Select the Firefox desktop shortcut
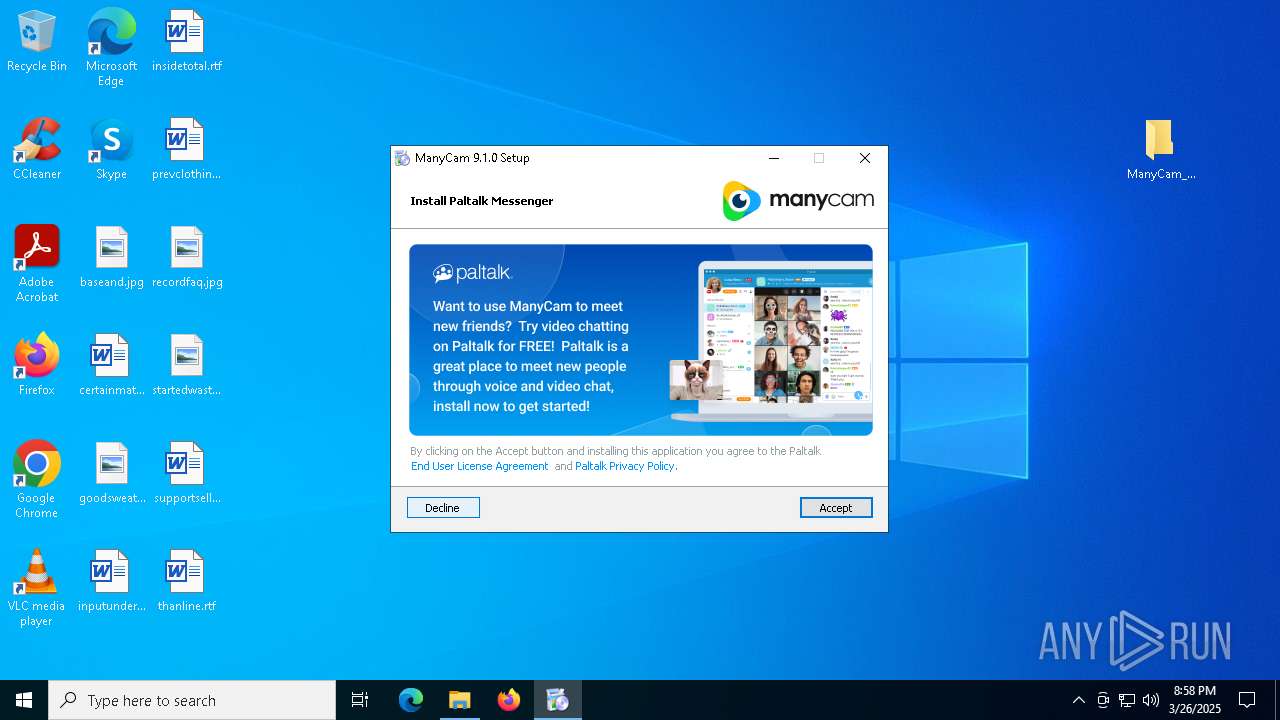 coord(37,366)
